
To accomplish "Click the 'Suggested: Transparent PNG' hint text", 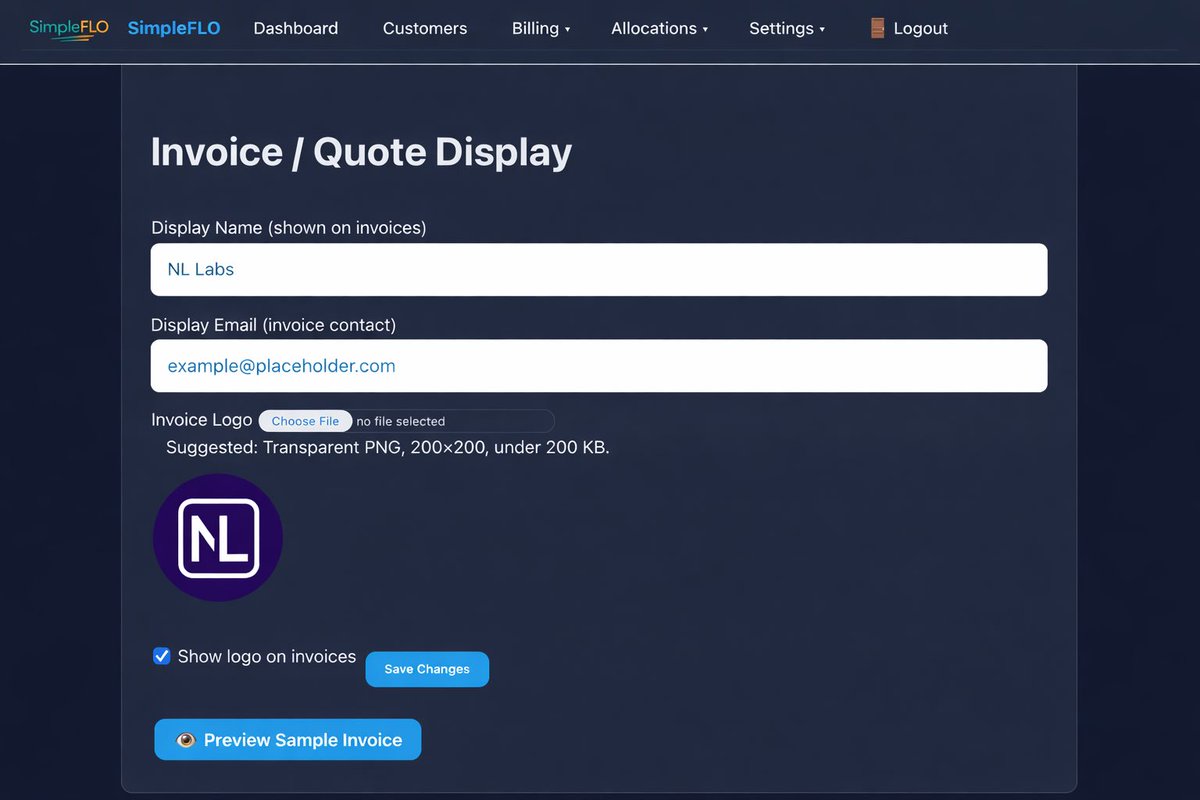I will point(388,447).
